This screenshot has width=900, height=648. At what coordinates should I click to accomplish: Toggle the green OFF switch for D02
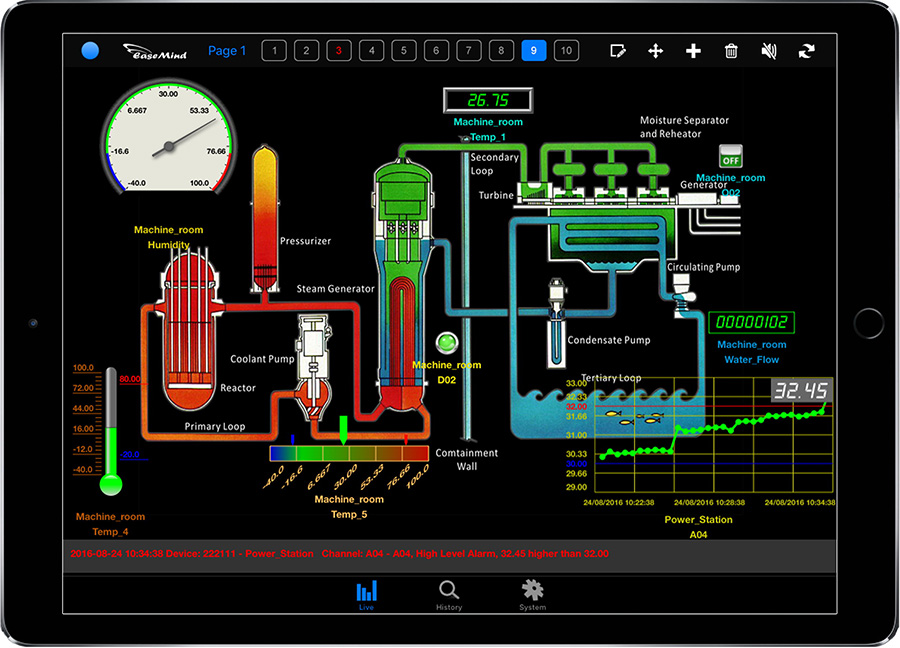pyautogui.click(x=731, y=156)
